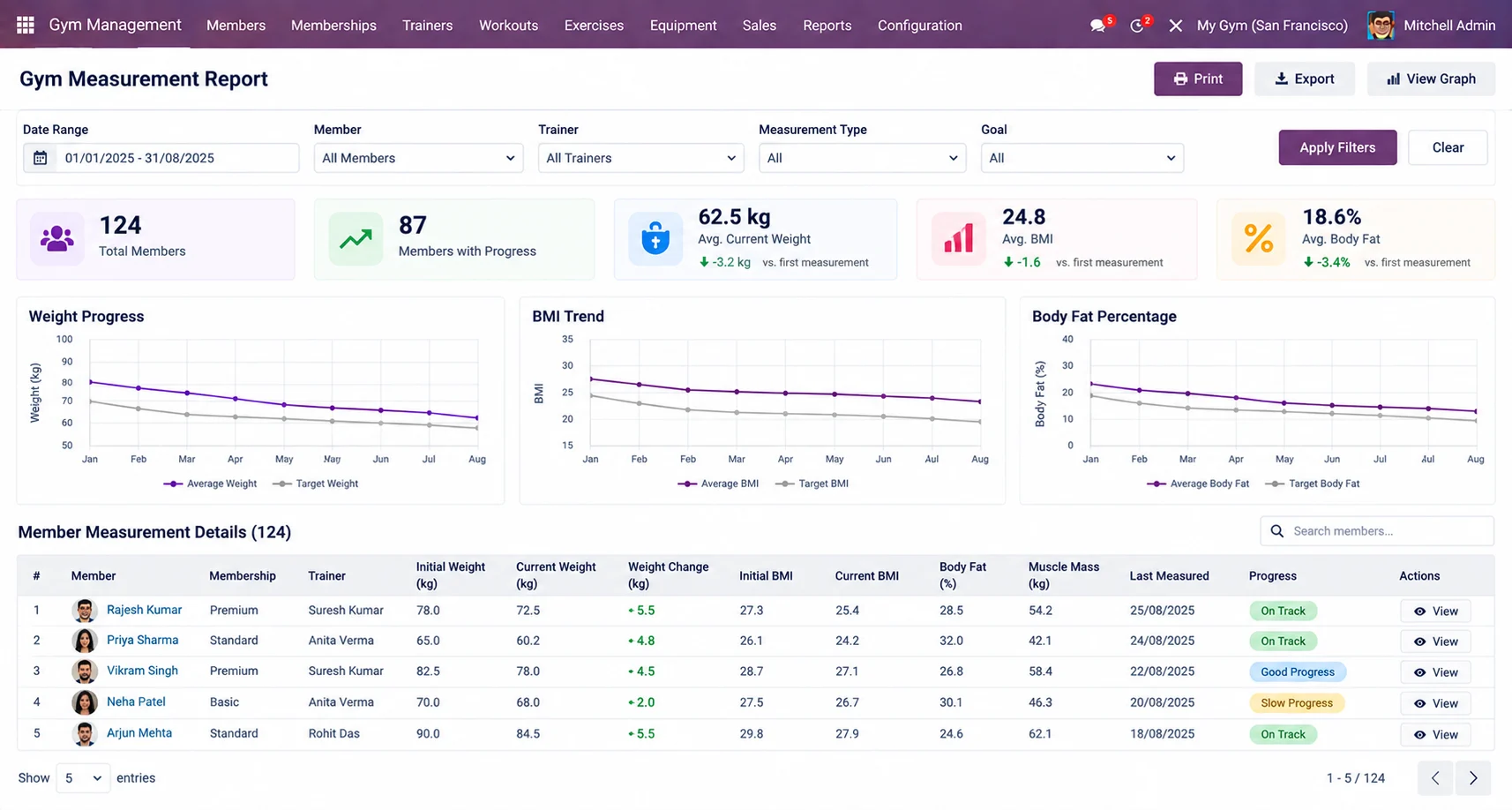Toggle Target Body Fat legend series
1512x810 pixels.
(1313, 484)
